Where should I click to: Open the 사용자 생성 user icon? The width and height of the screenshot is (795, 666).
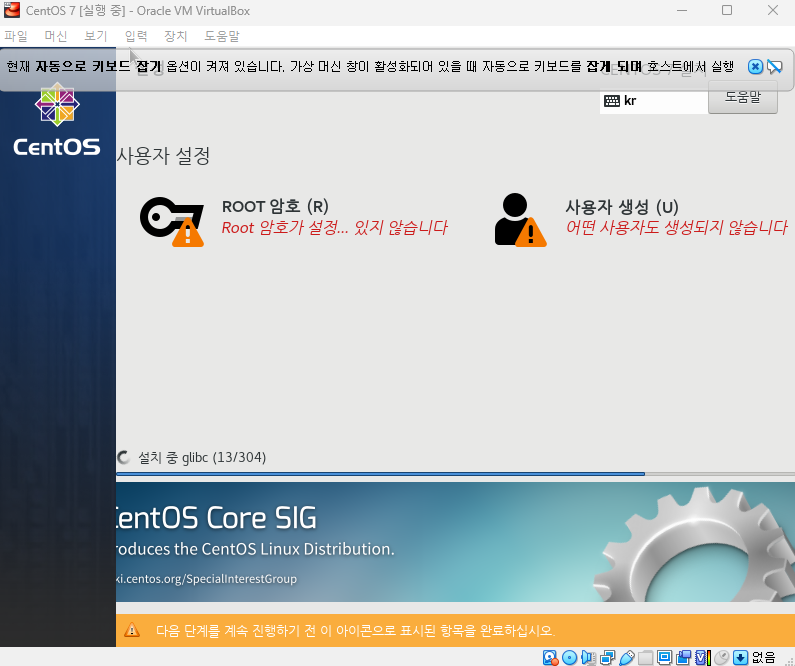(x=520, y=220)
